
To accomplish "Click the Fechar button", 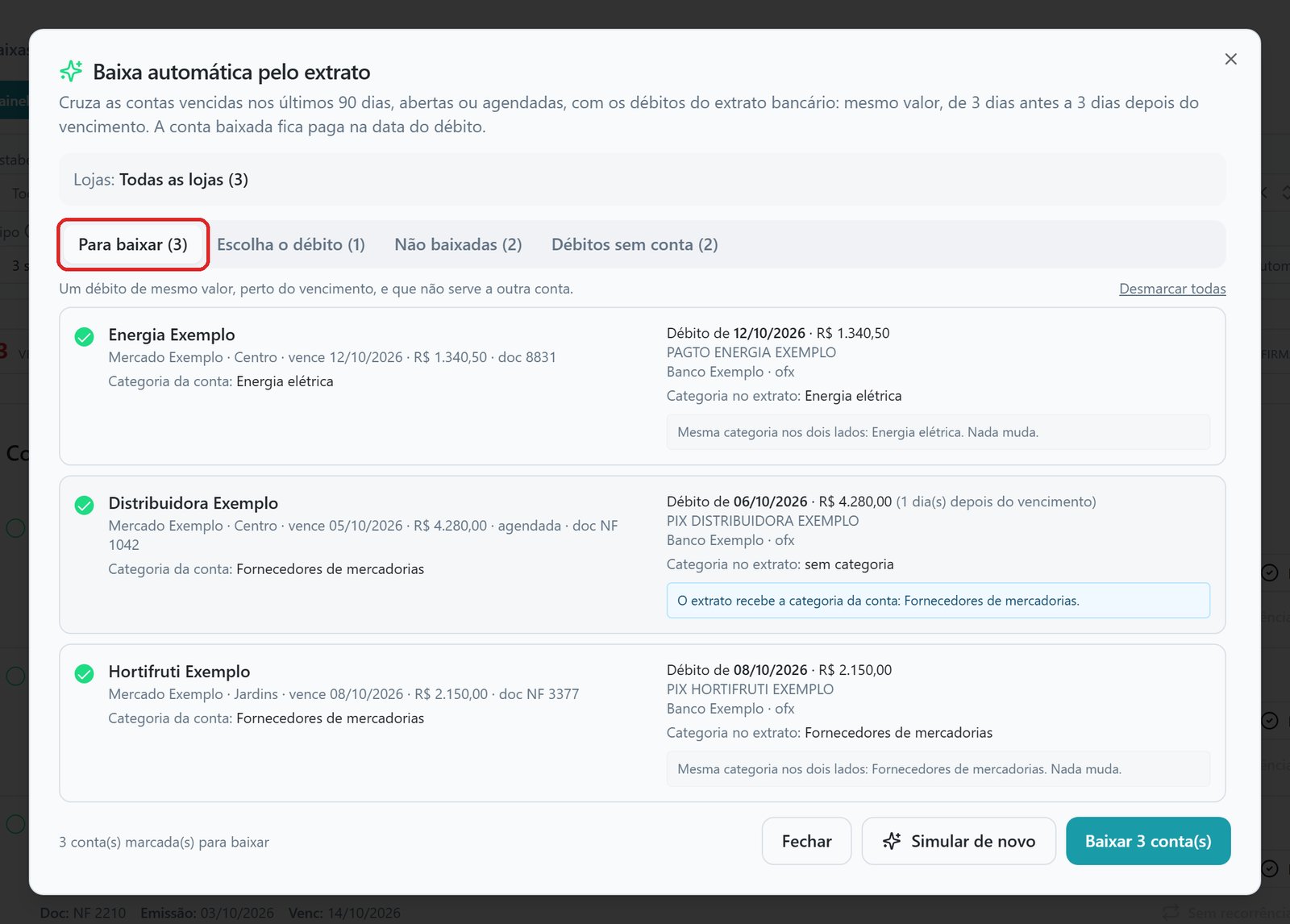I will click(x=806, y=841).
